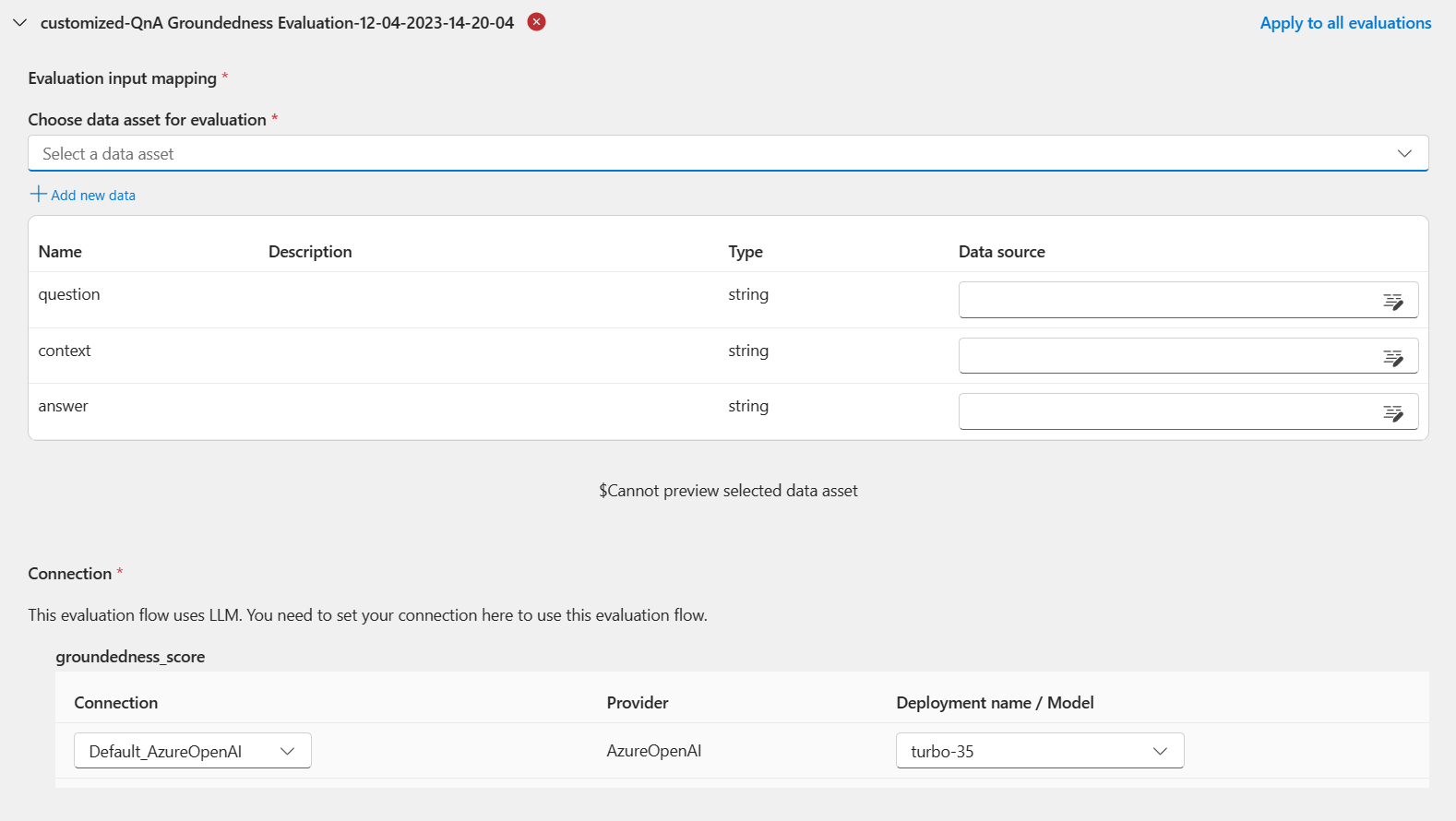Click the Name column header
The image size is (1456, 821).
click(60, 252)
